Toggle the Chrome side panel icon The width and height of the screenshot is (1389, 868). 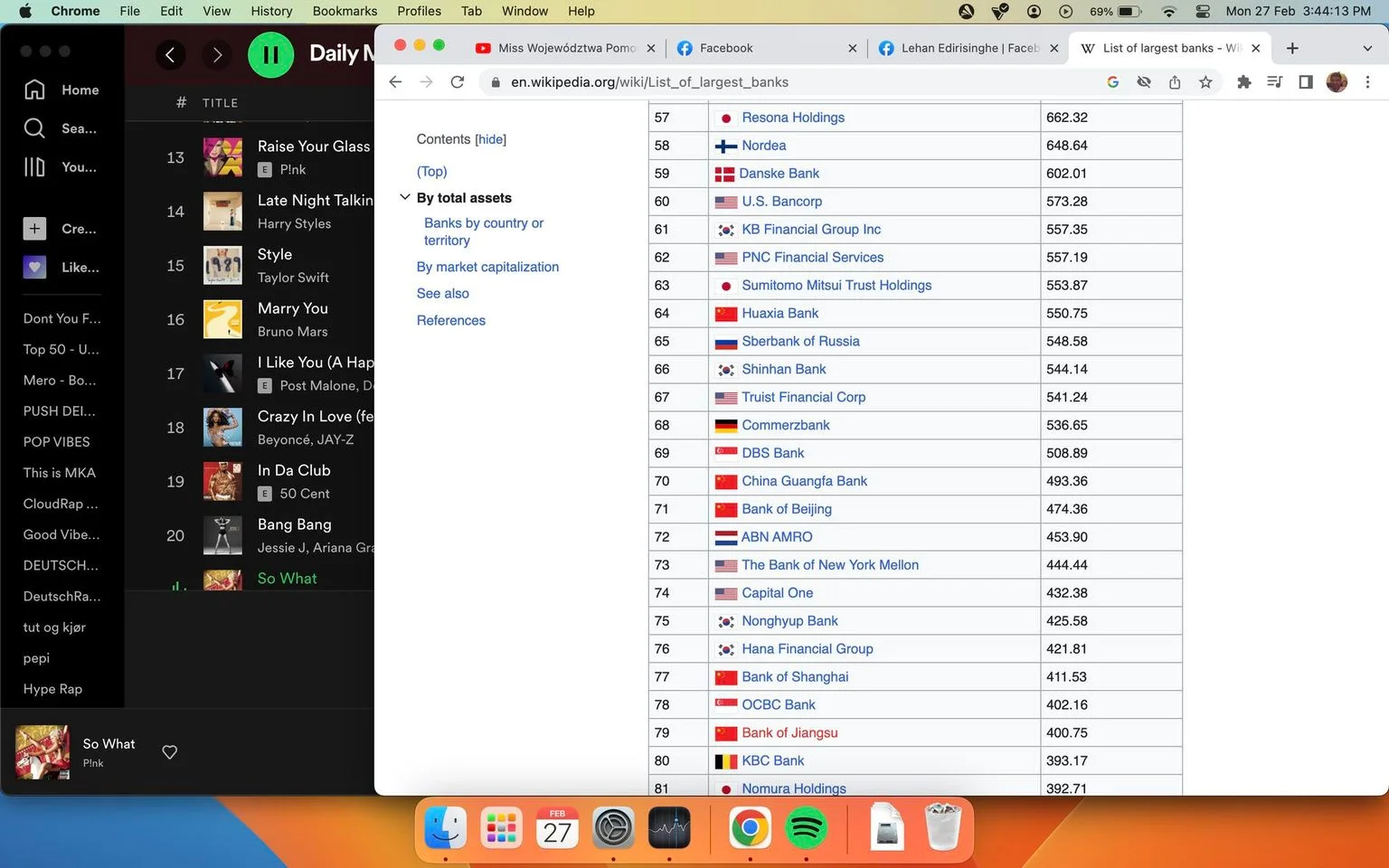coord(1306,82)
